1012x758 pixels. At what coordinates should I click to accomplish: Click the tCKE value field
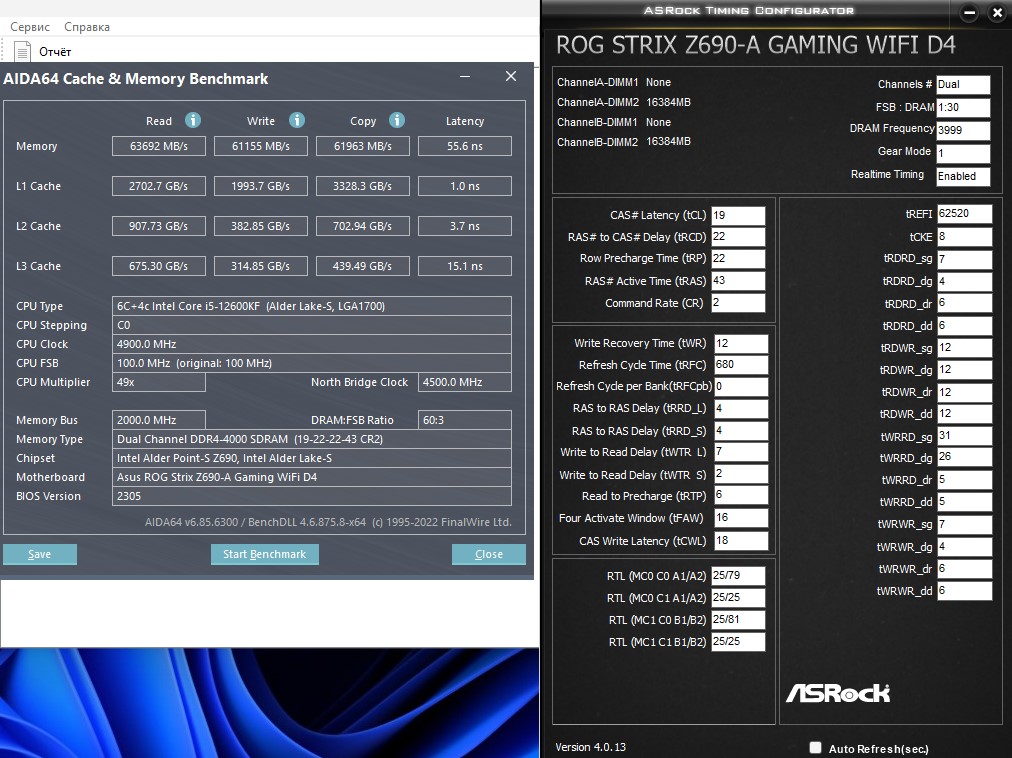964,237
